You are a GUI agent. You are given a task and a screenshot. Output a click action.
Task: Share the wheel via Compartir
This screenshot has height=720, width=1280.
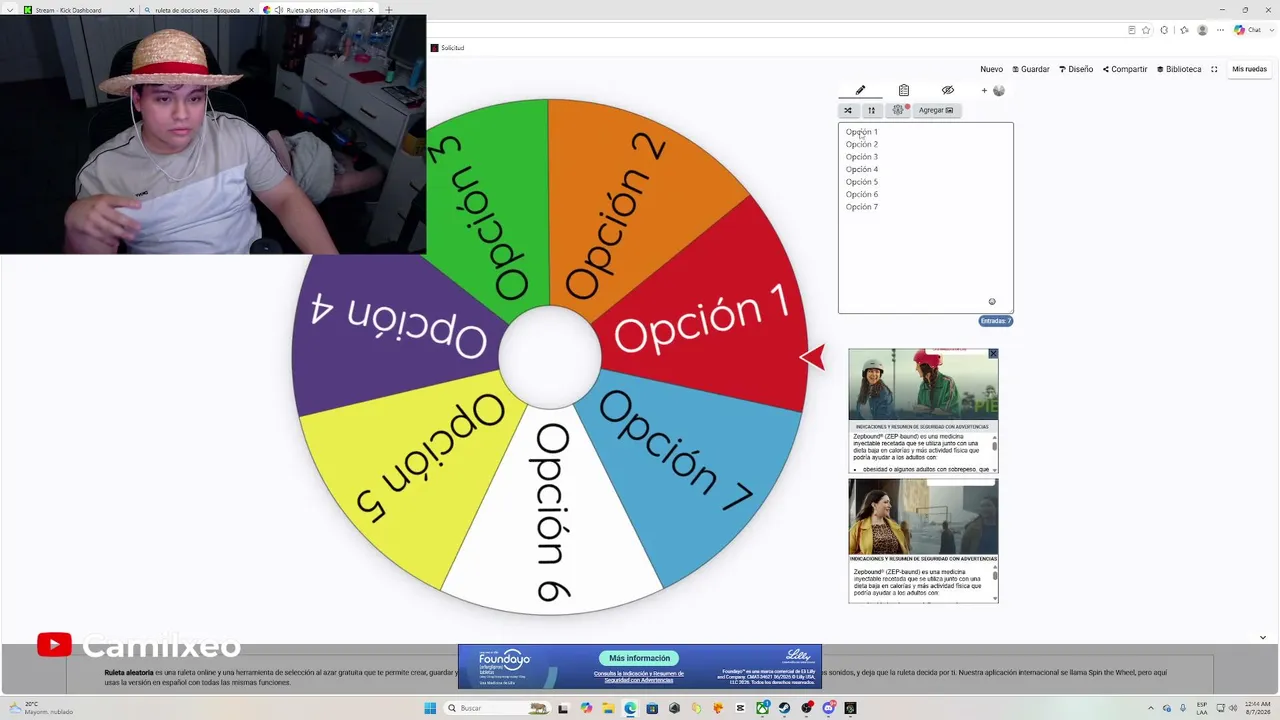point(1125,69)
